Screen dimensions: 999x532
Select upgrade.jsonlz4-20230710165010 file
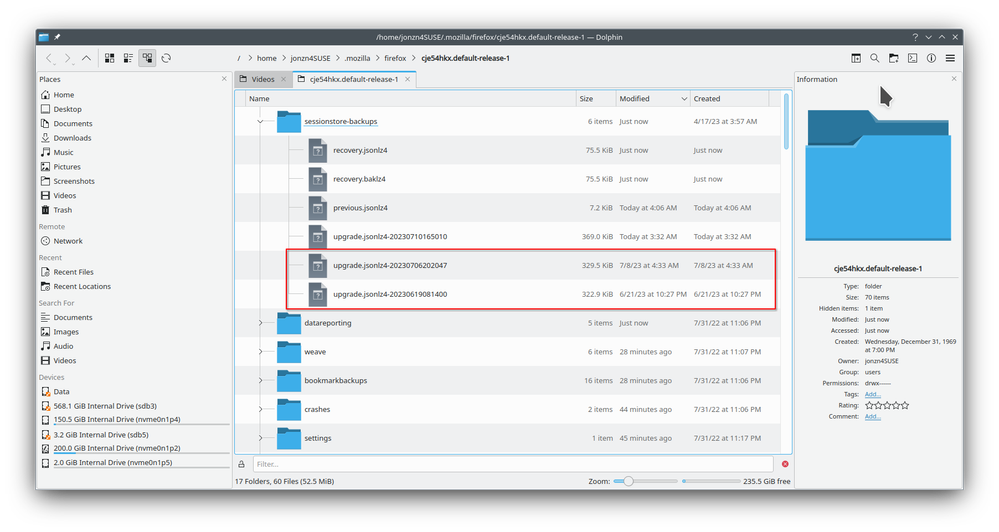click(390, 236)
